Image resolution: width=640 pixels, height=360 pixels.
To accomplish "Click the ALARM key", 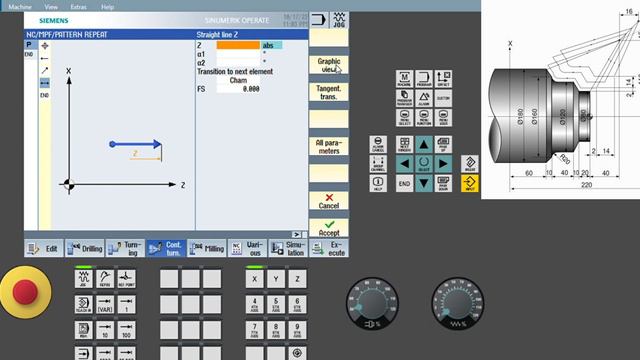I will [x=424, y=98].
